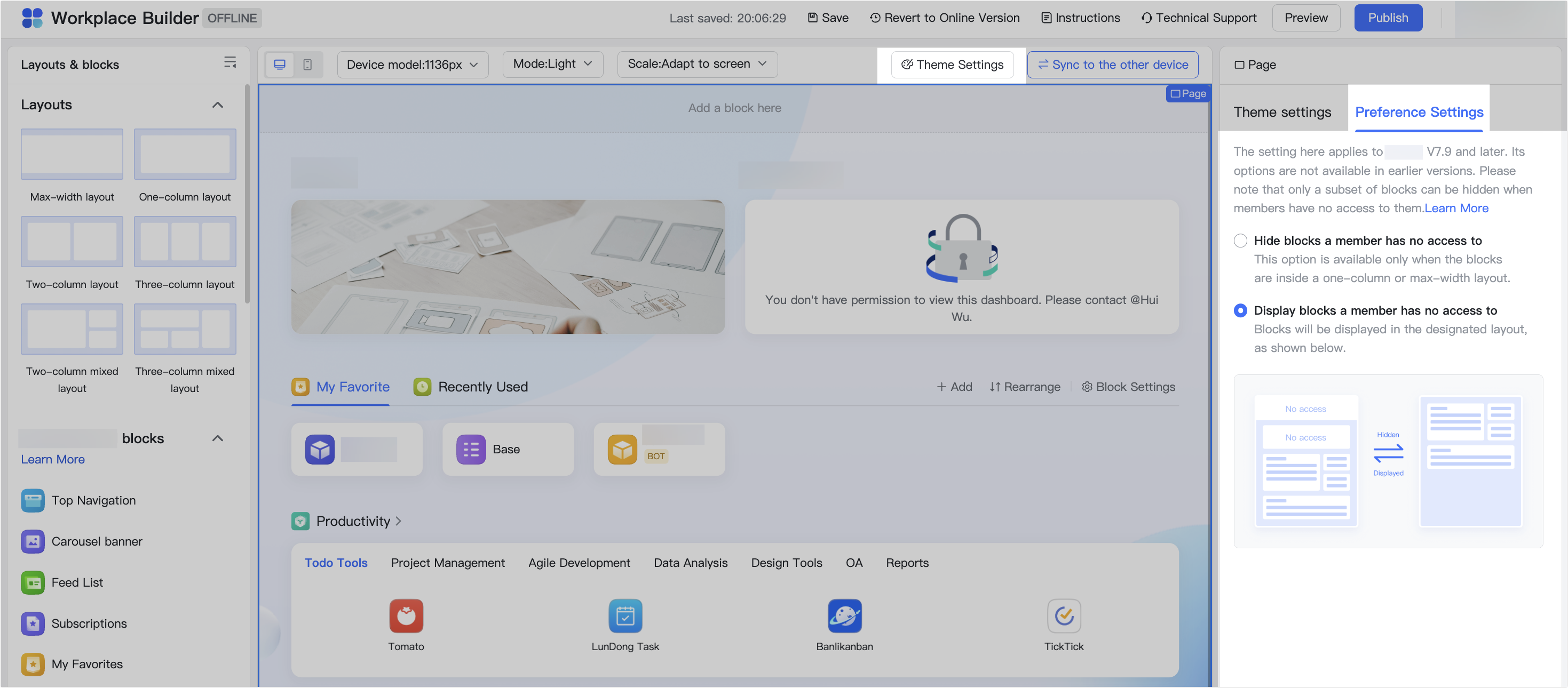Image resolution: width=1568 pixels, height=688 pixels.
Task: Open the Tomato app icon
Action: click(406, 615)
